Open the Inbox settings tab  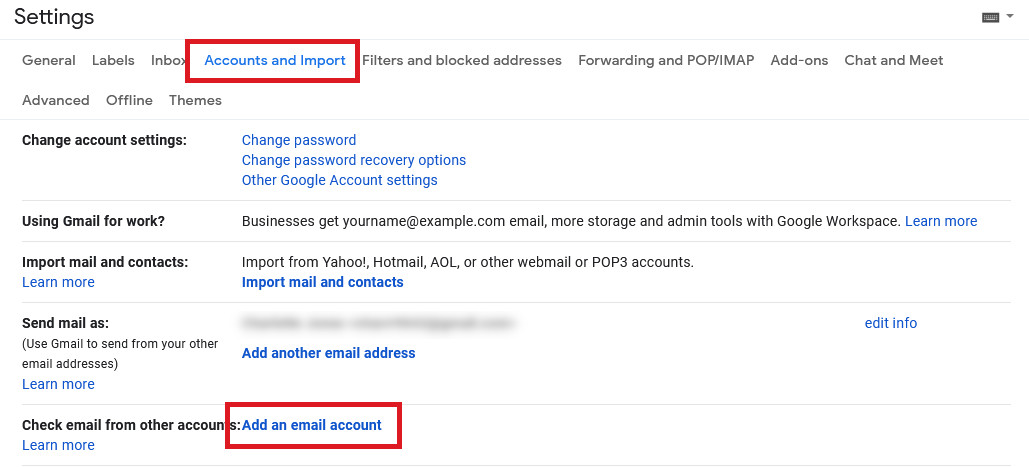click(168, 60)
